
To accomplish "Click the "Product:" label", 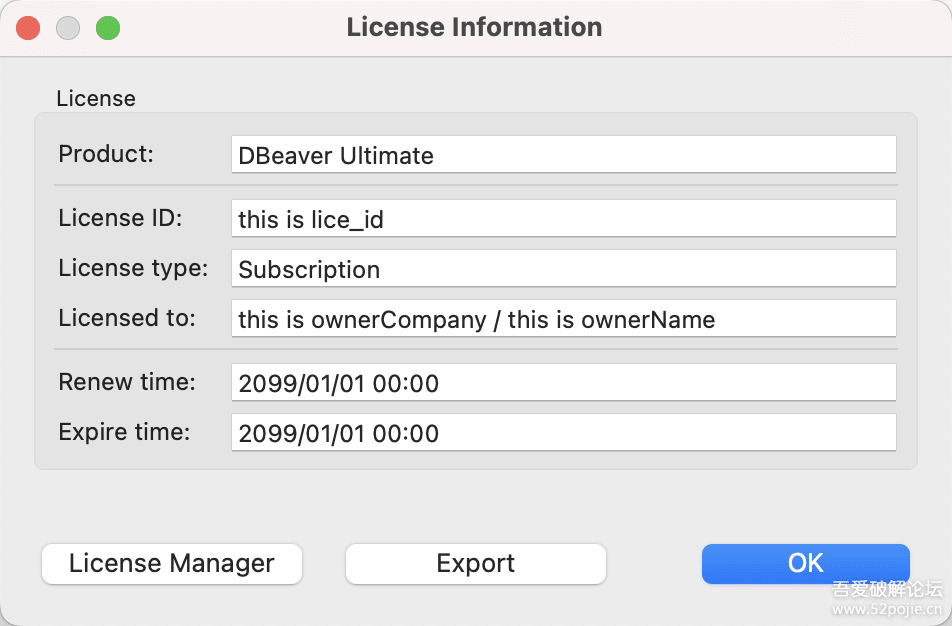I will [x=107, y=154].
